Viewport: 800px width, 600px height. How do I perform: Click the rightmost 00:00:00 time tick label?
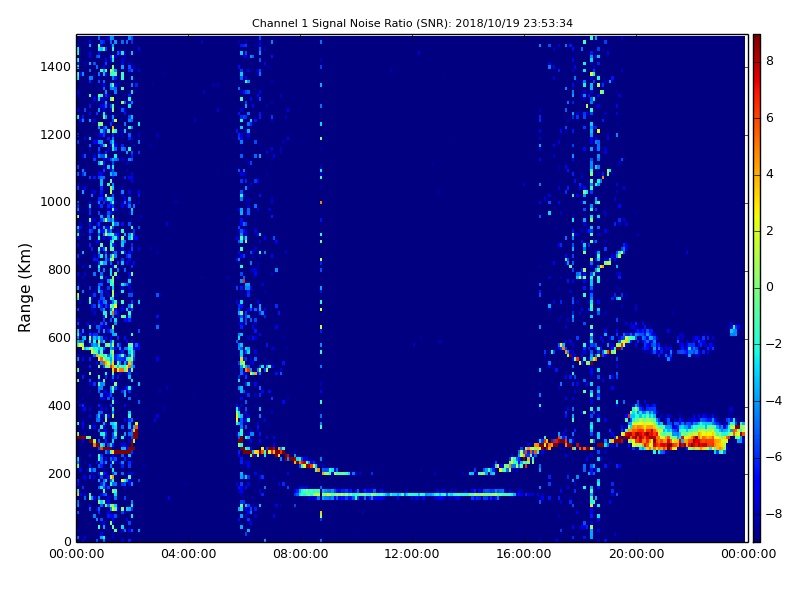click(748, 554)
